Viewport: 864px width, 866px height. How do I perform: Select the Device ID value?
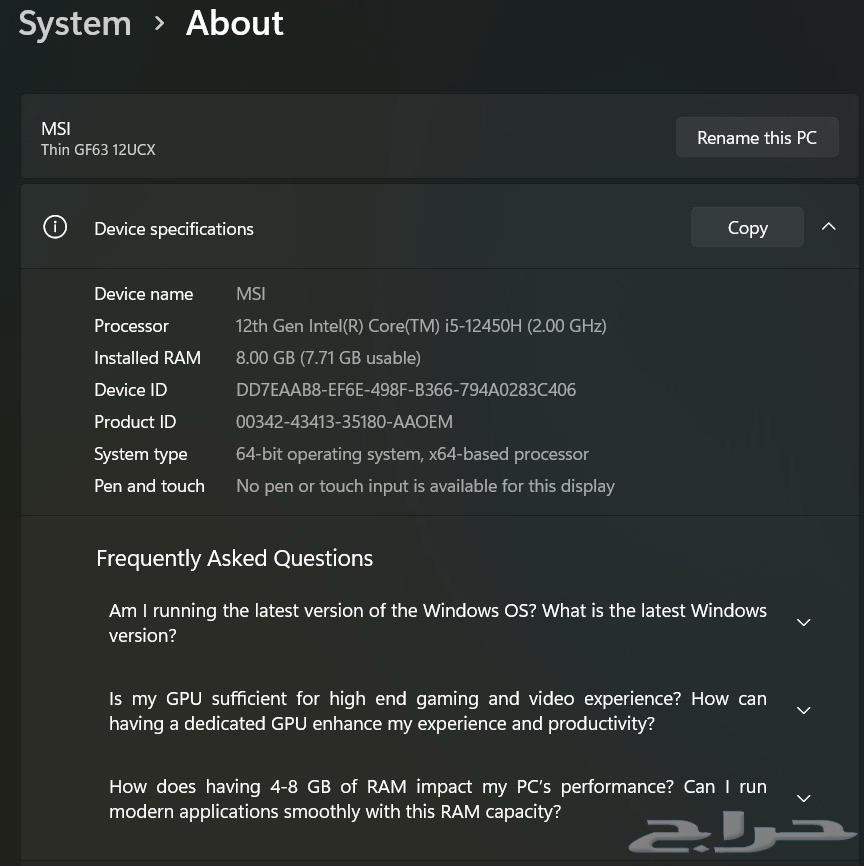(x=405, y=390)
